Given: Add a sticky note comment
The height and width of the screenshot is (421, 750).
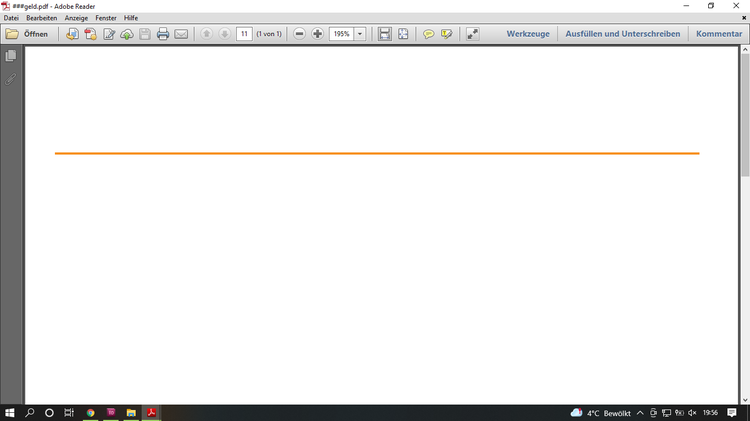Looking at the screenshot, I should [428, 34].
